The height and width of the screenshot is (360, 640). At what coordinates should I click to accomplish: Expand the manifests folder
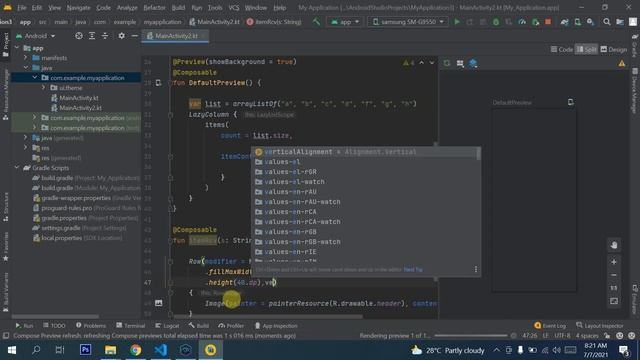tap(26, 58)
